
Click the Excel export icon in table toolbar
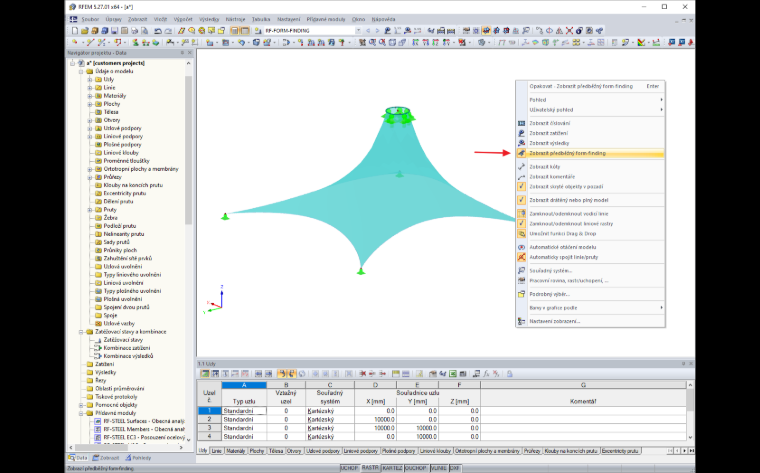[453, 374]
